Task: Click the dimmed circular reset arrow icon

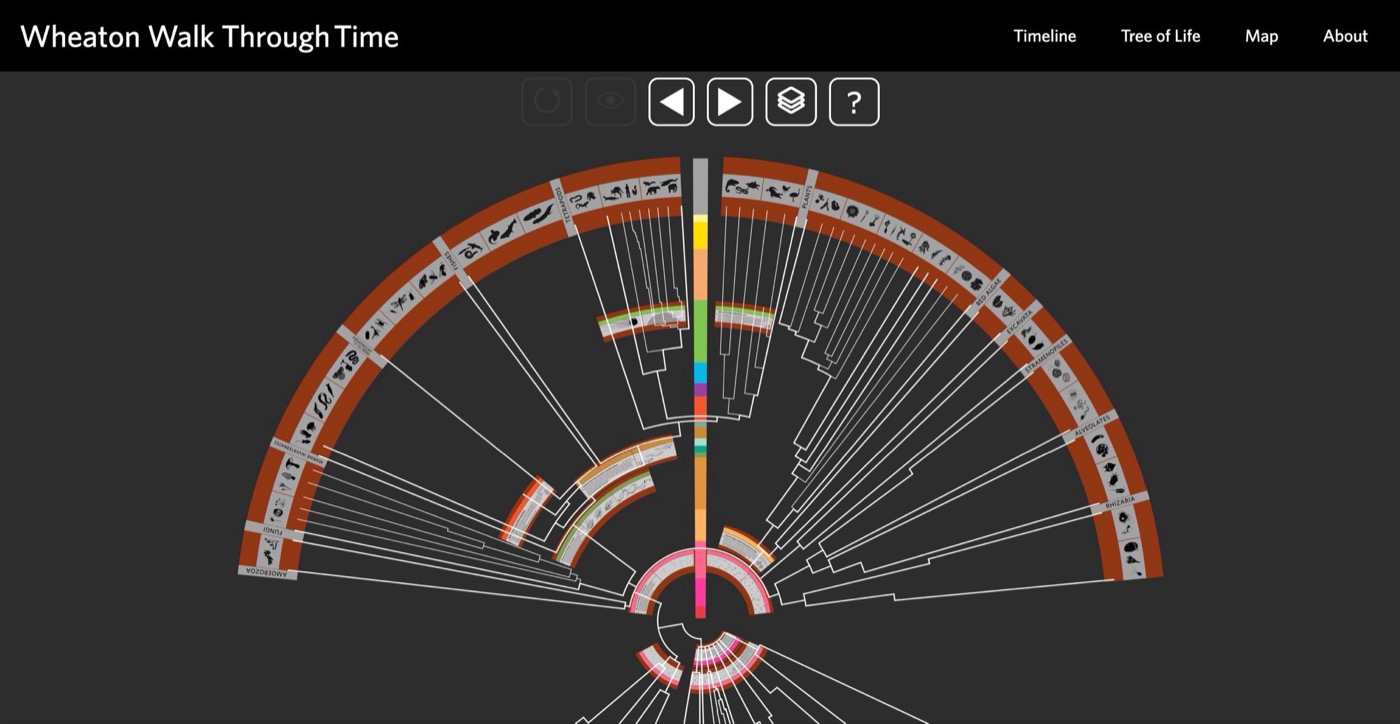Action: pyautogui.click(x=547, y=102)
